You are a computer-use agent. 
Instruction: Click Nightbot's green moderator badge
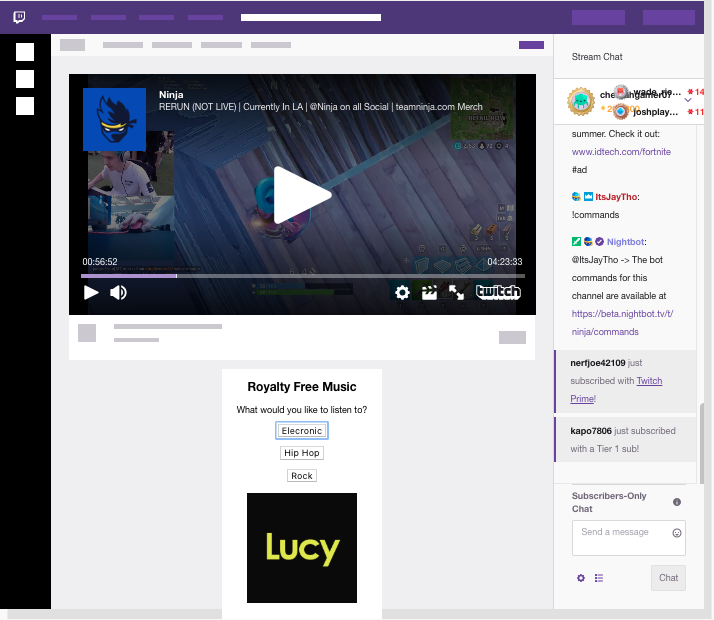pos(576,242)
